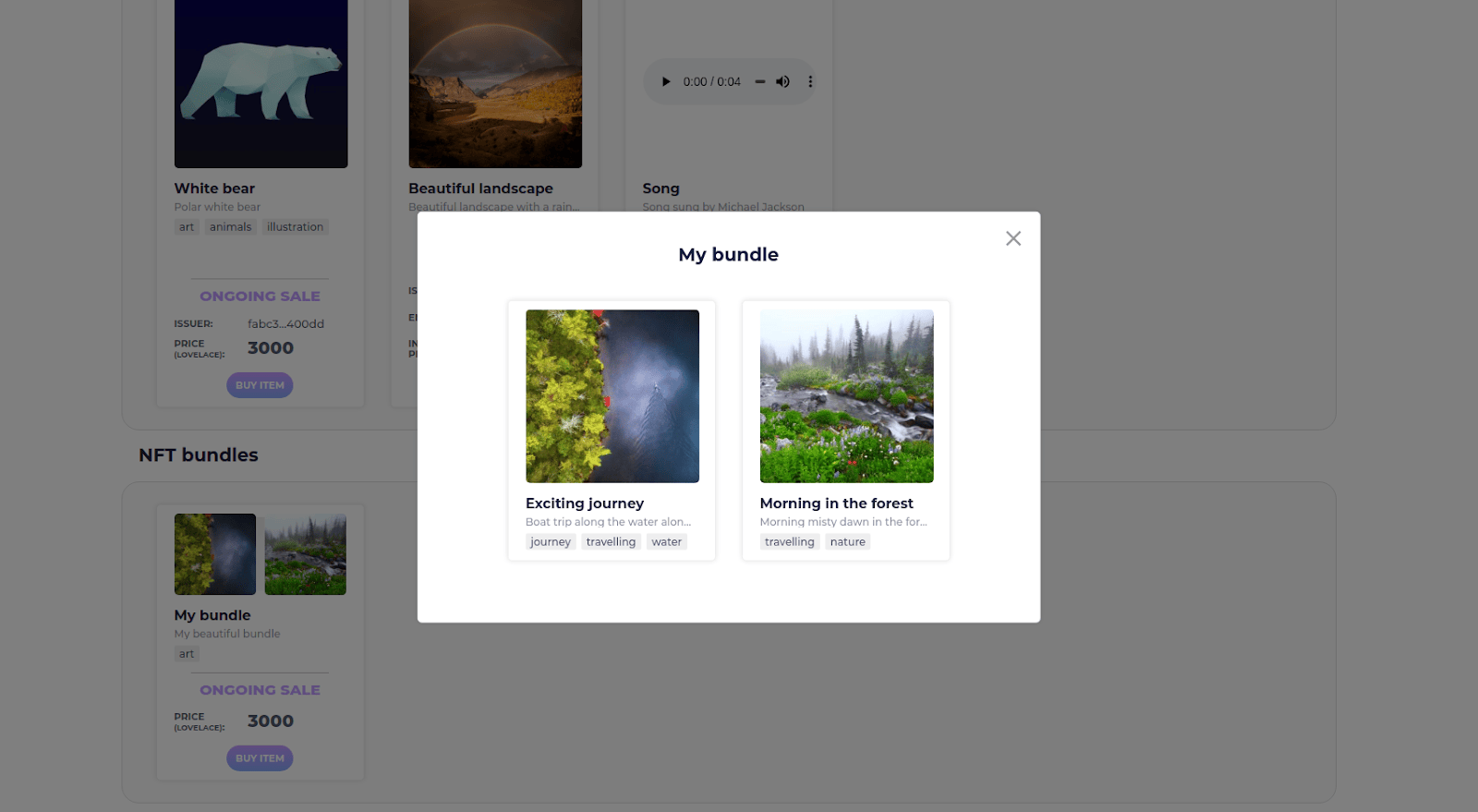
Task: Open the Exciting journey image
Action: (612, 396)
